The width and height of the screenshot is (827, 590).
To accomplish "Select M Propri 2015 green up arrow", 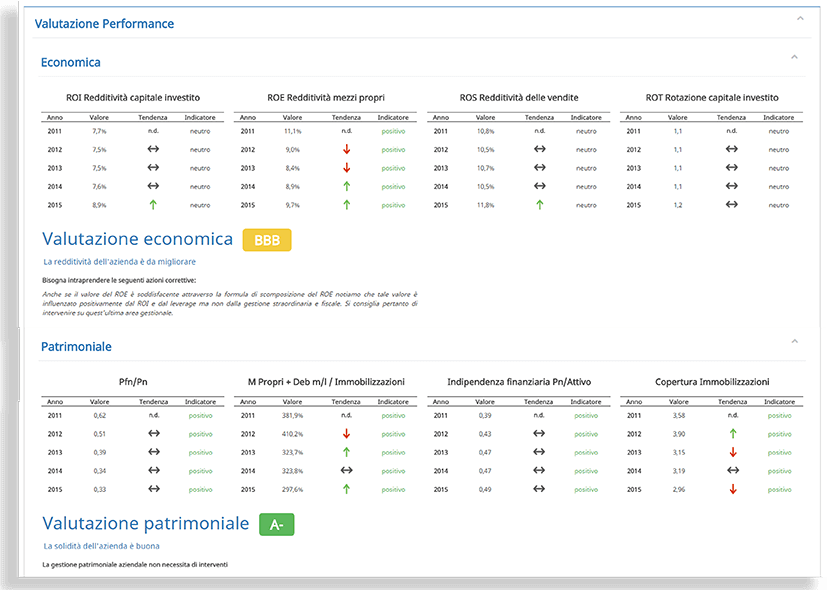I will (x=347, y=489).
